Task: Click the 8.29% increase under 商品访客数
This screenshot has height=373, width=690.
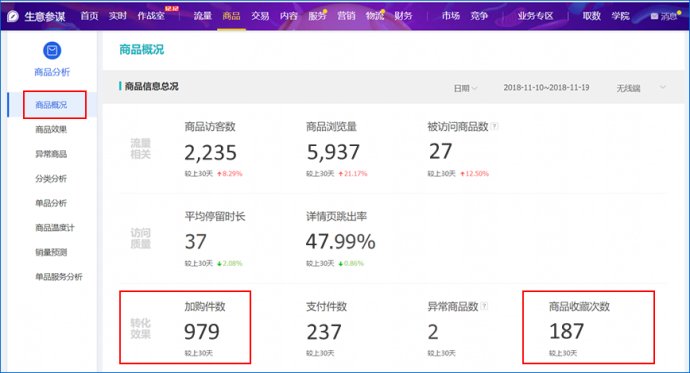Action: [230, 174]
